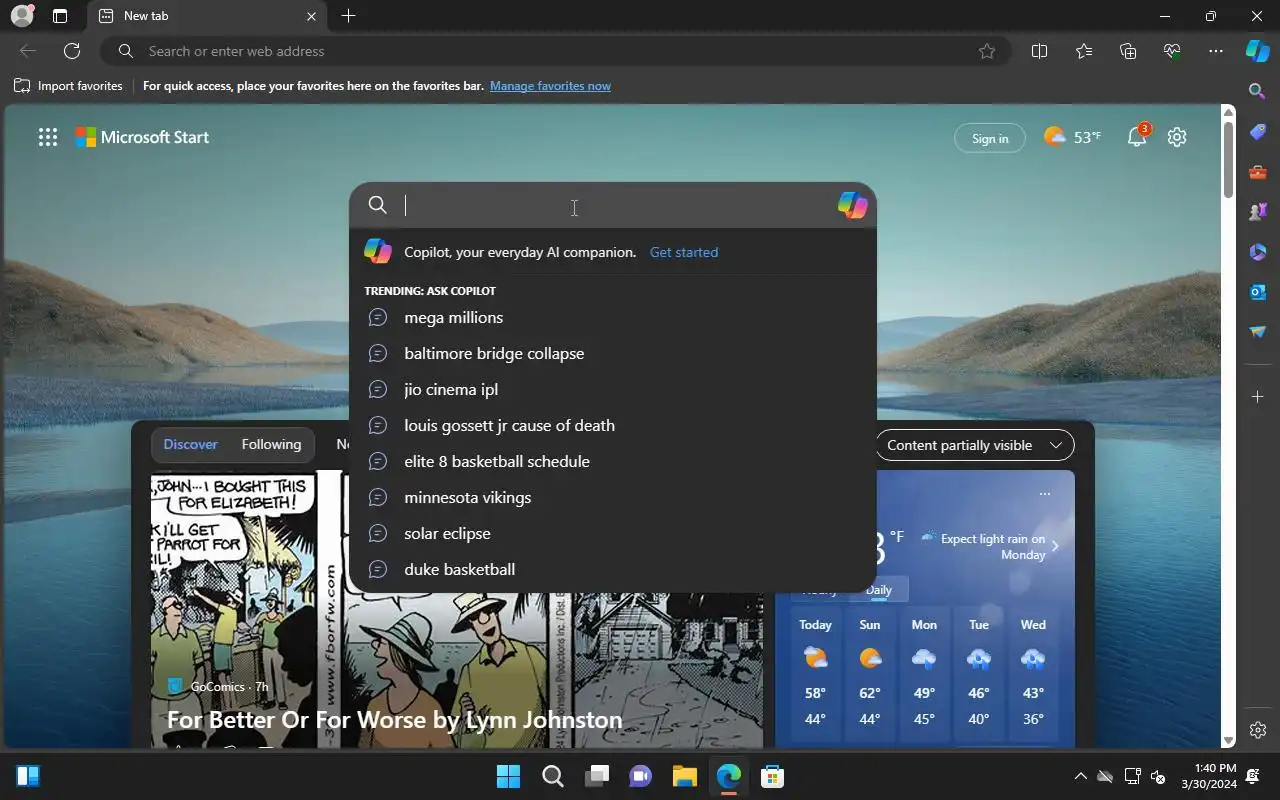The image size is (1280, 800).
Task: Open sidebar Outlook icon
Action: 1258,292
